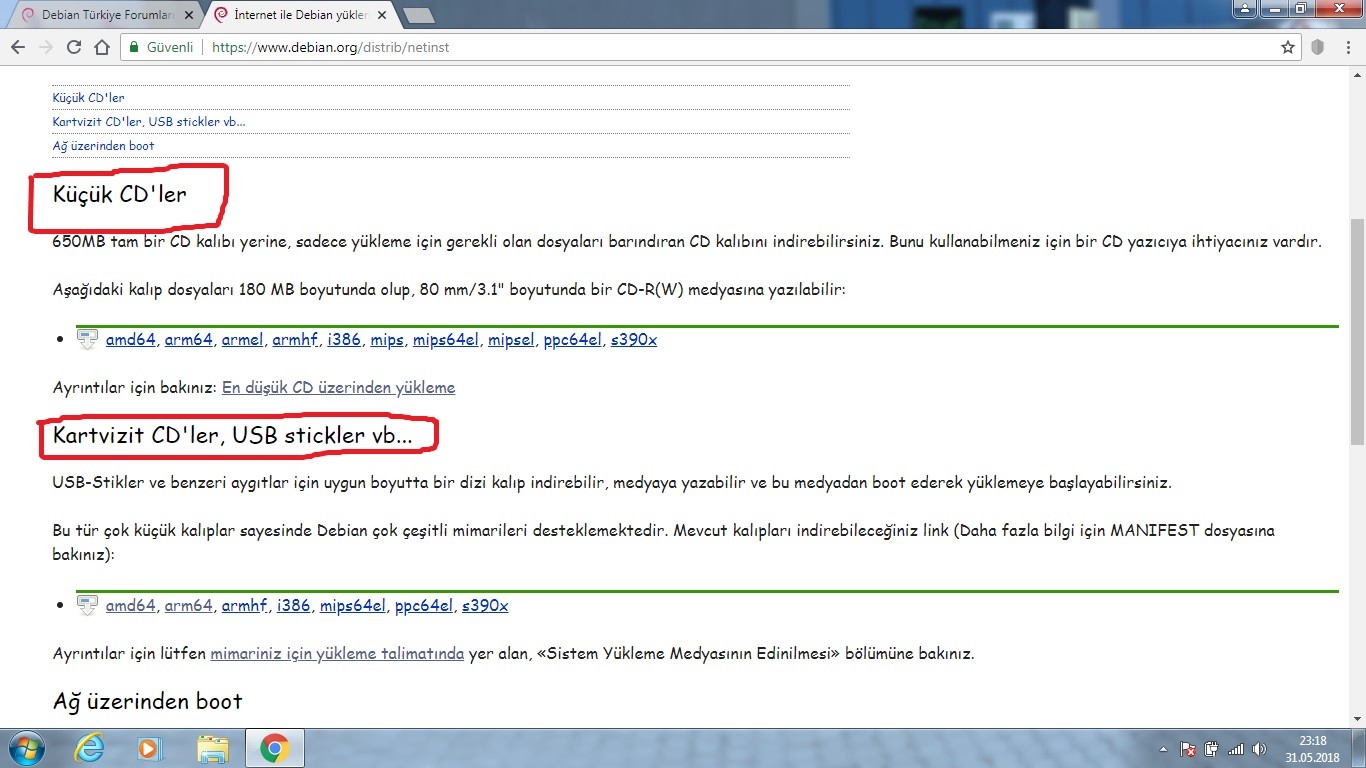Open armhf link under Küçük CD'ler
This screenshot has width=1366, height=768.
click(295, 340)
